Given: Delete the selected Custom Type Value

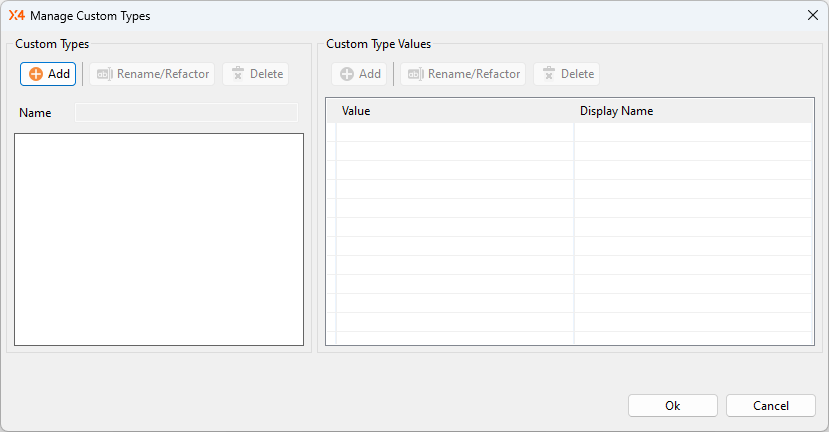Looking at the screenshot, I should point(566,74).
